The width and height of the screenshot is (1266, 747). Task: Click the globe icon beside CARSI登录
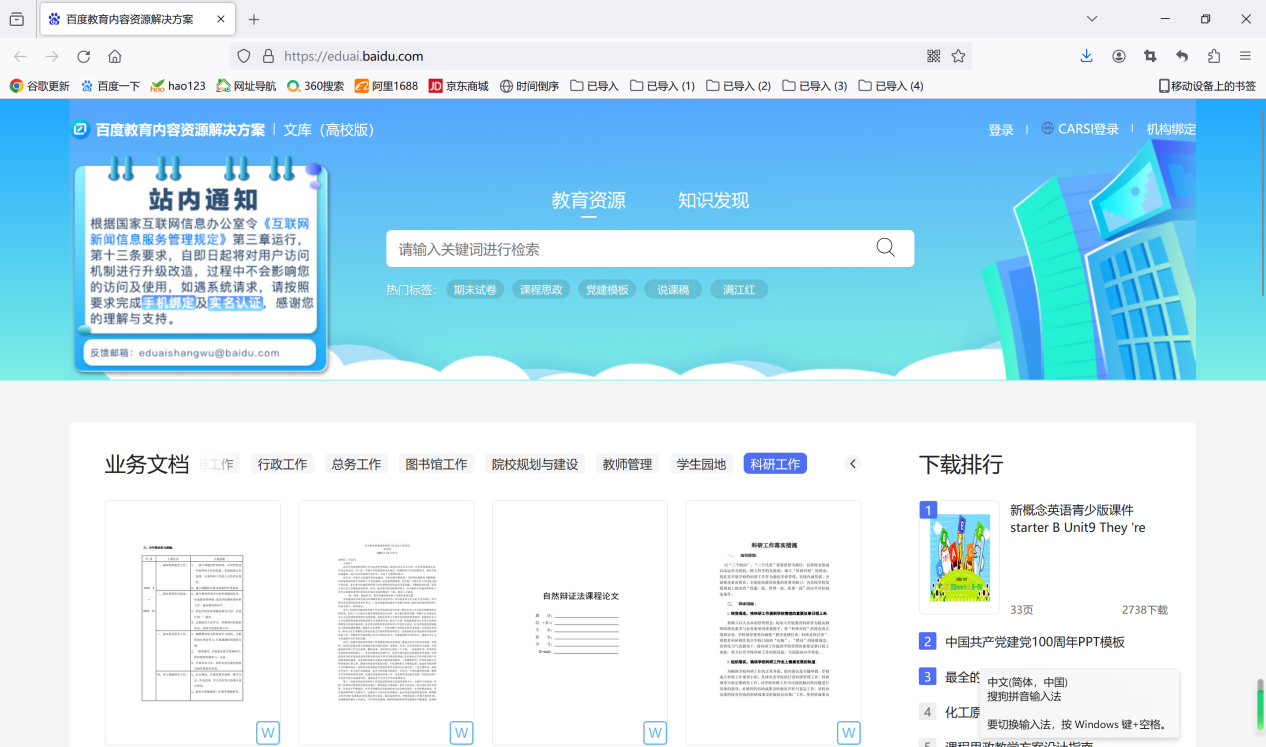pos(1048,128)
